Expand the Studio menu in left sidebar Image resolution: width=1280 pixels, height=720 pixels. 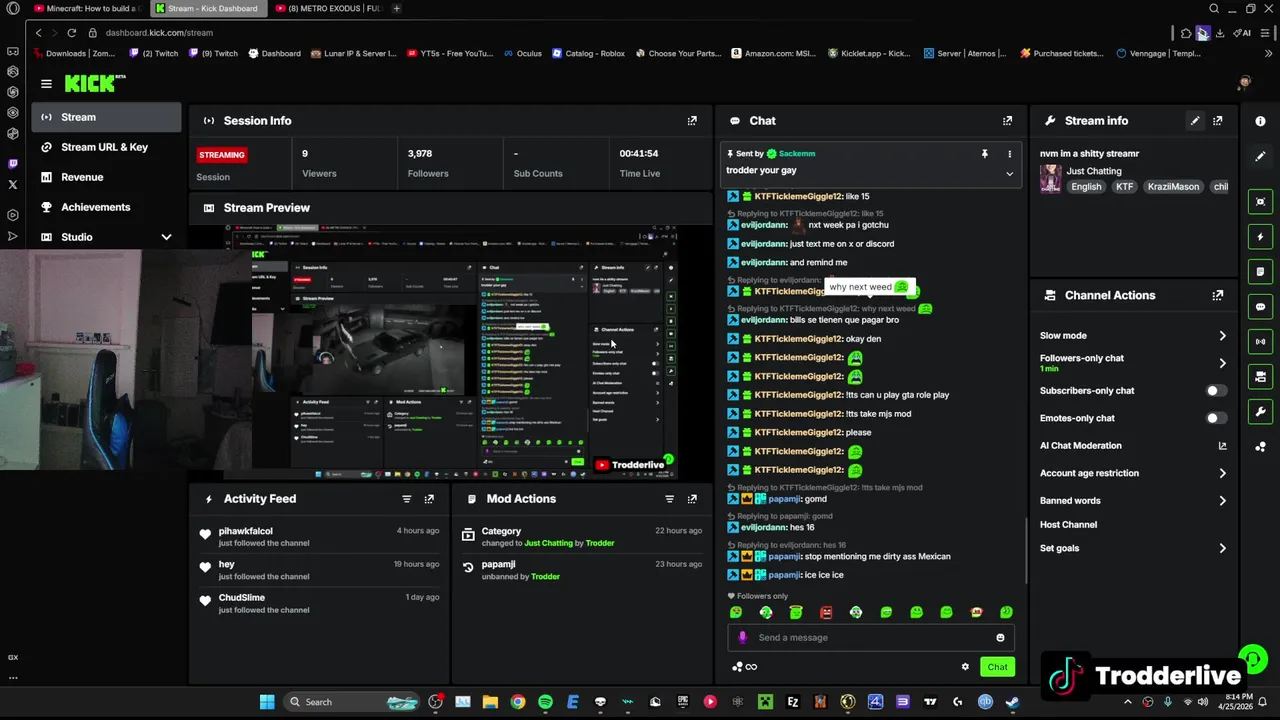pos(166,237)
